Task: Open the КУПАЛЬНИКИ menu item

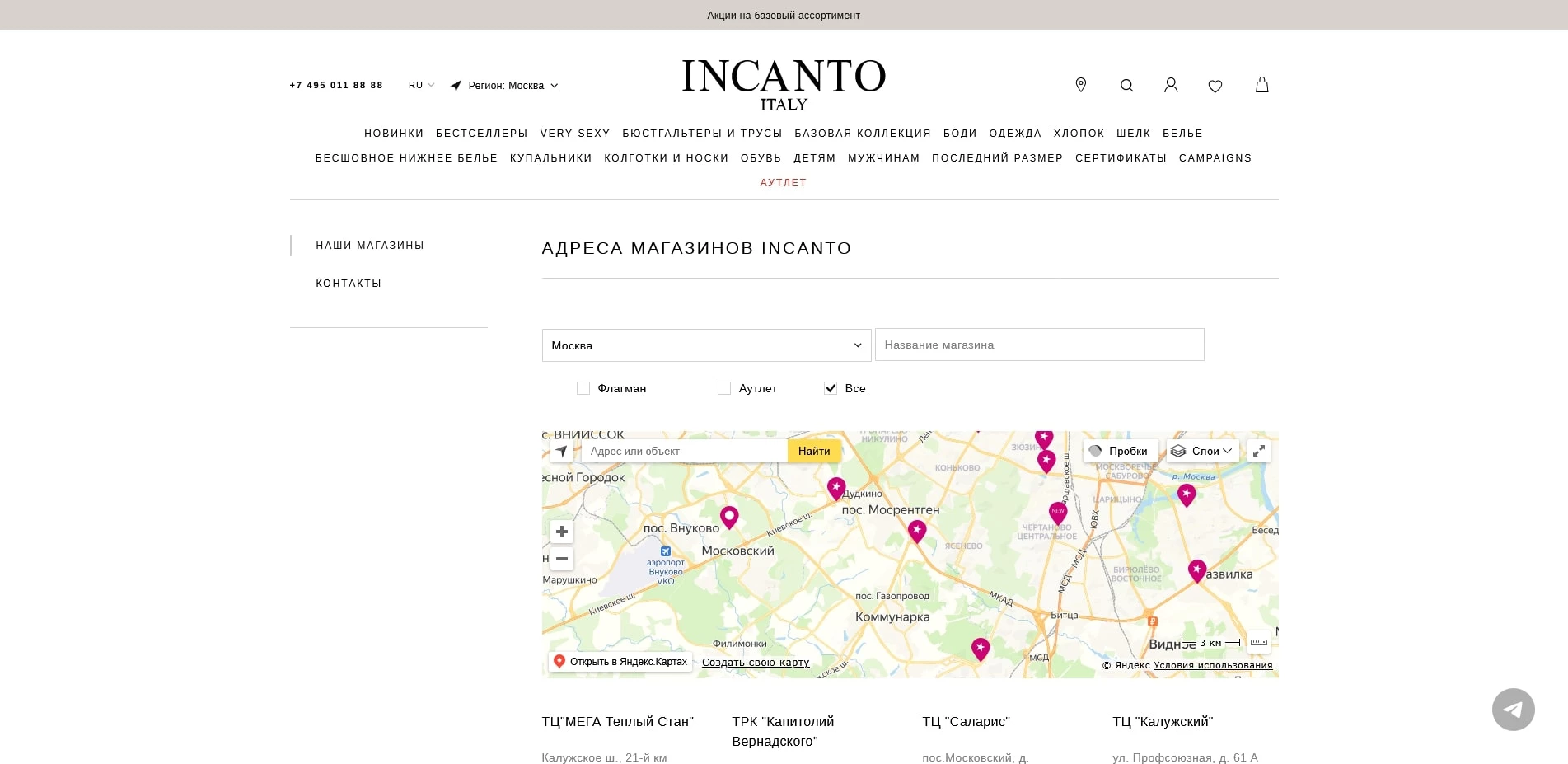Action: (550, 158)
